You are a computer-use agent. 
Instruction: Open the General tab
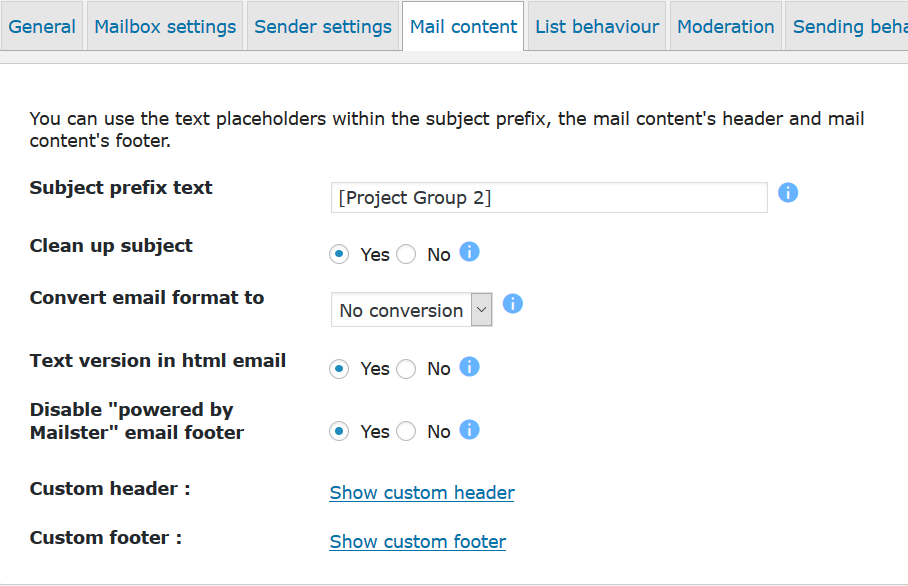(x=42, y=27)
